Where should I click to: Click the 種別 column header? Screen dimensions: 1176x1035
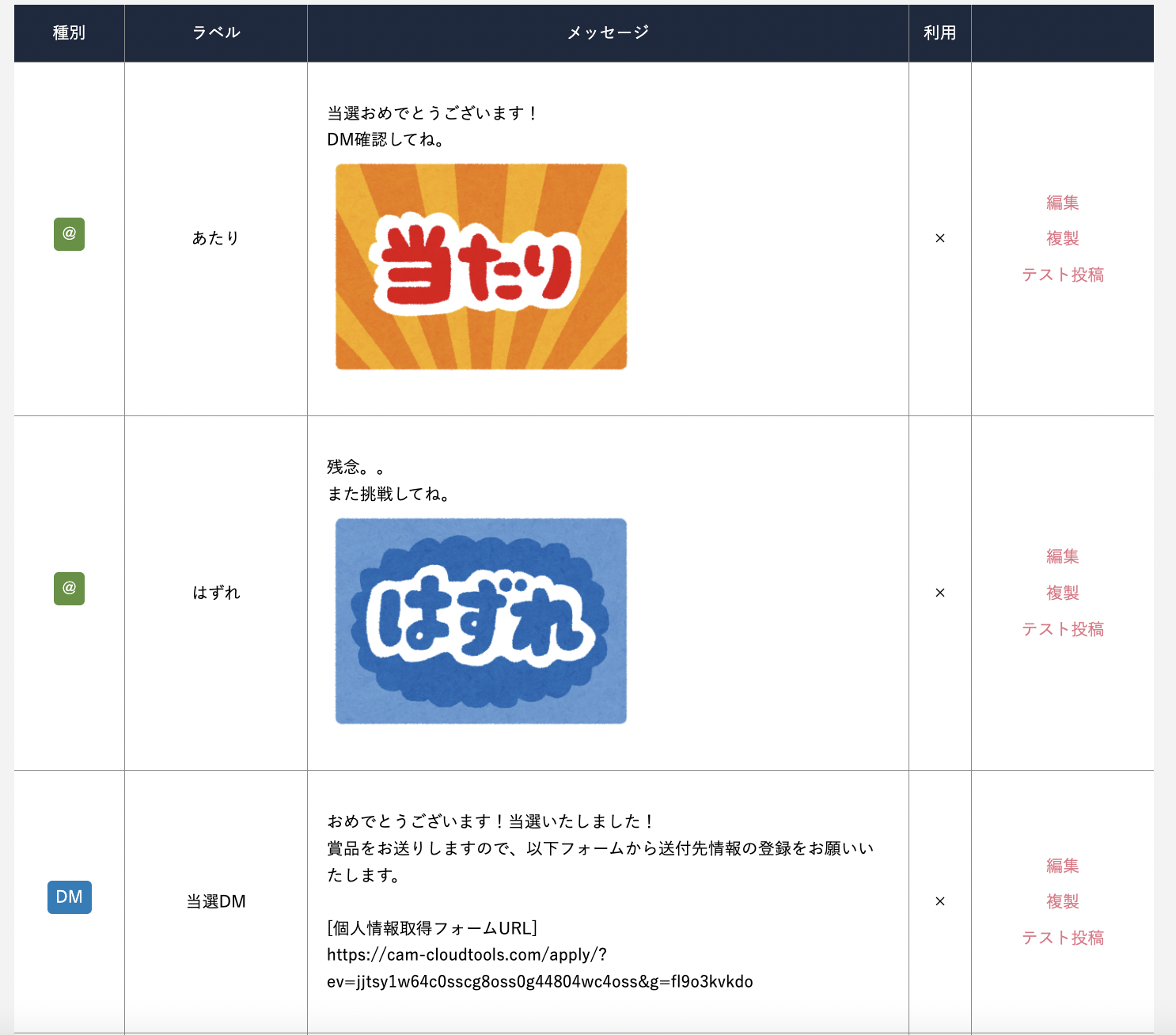click(69, 32)
